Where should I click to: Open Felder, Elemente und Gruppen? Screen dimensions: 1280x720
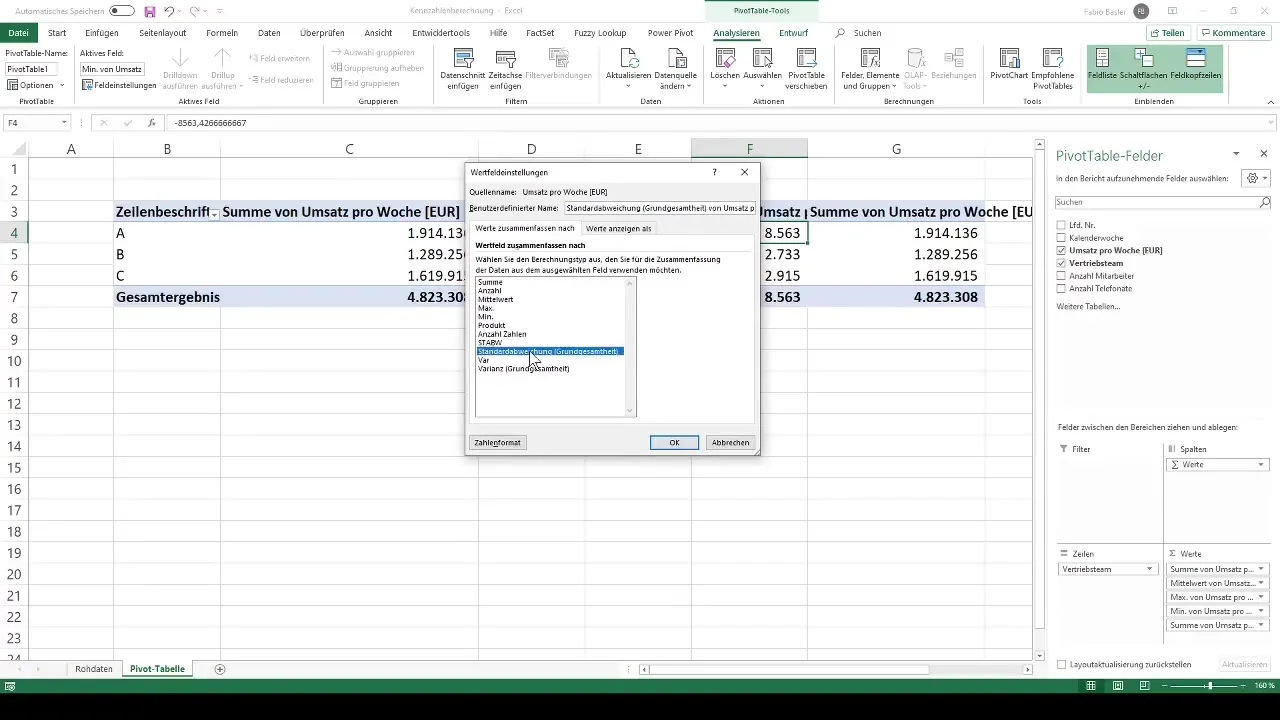pyautogui.click(x=869, y=70)
